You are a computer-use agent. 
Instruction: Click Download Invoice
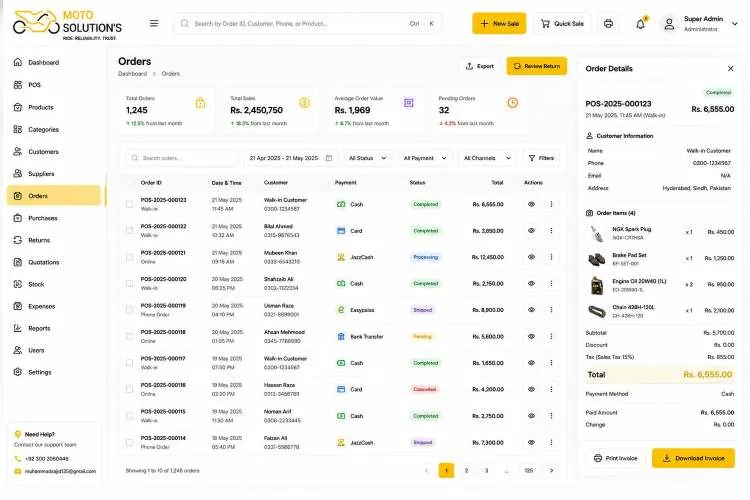coord(693,458)
